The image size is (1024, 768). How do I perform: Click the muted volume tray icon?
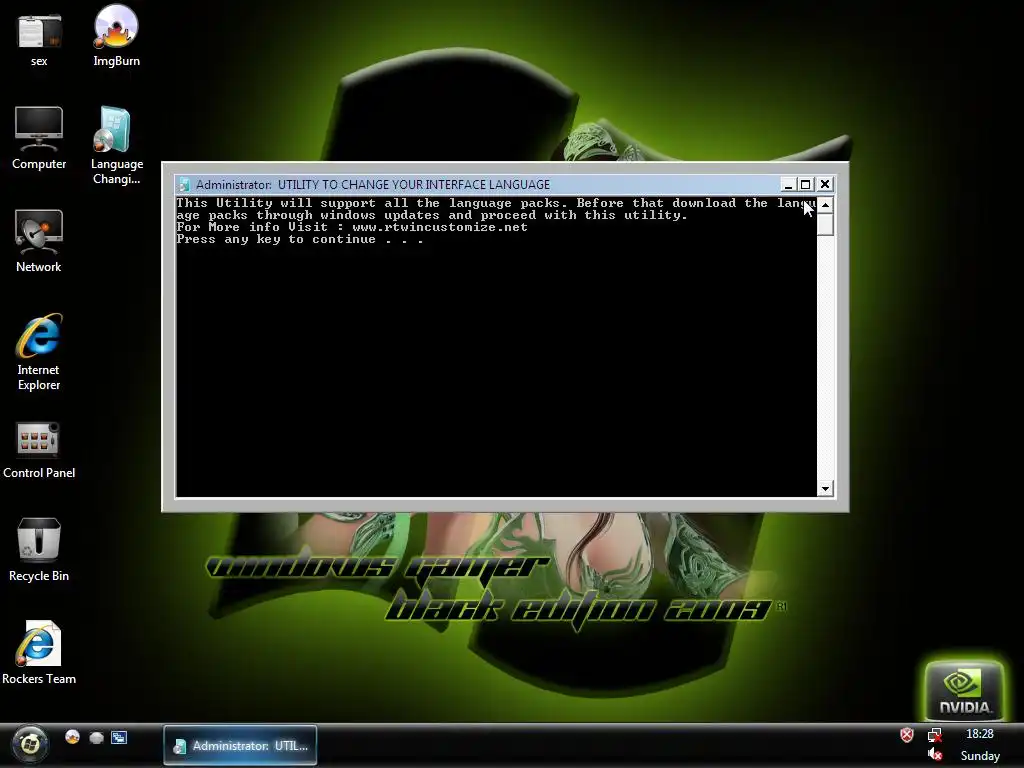click(935, 755)
